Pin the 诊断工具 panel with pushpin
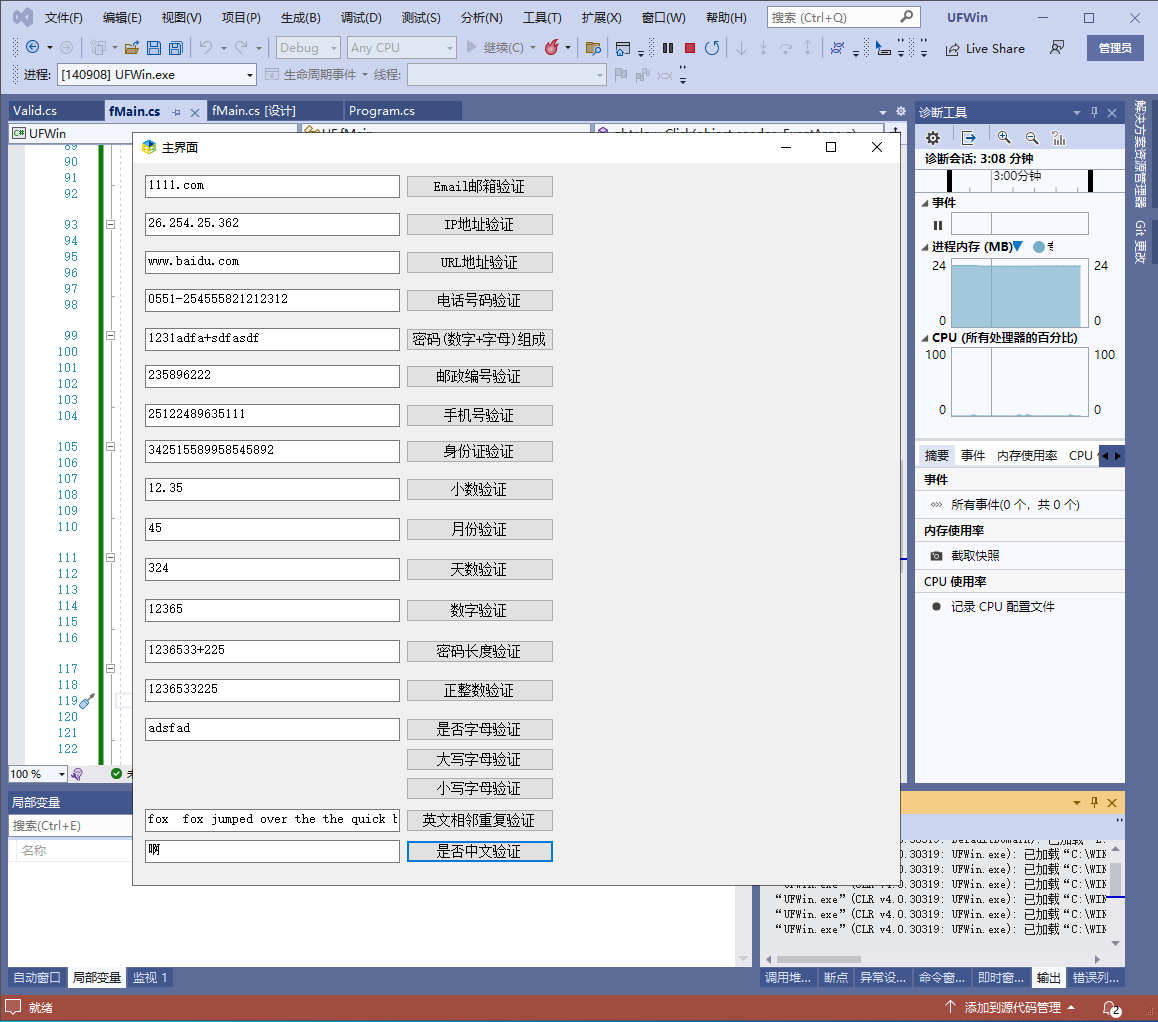 point(1094,112)
